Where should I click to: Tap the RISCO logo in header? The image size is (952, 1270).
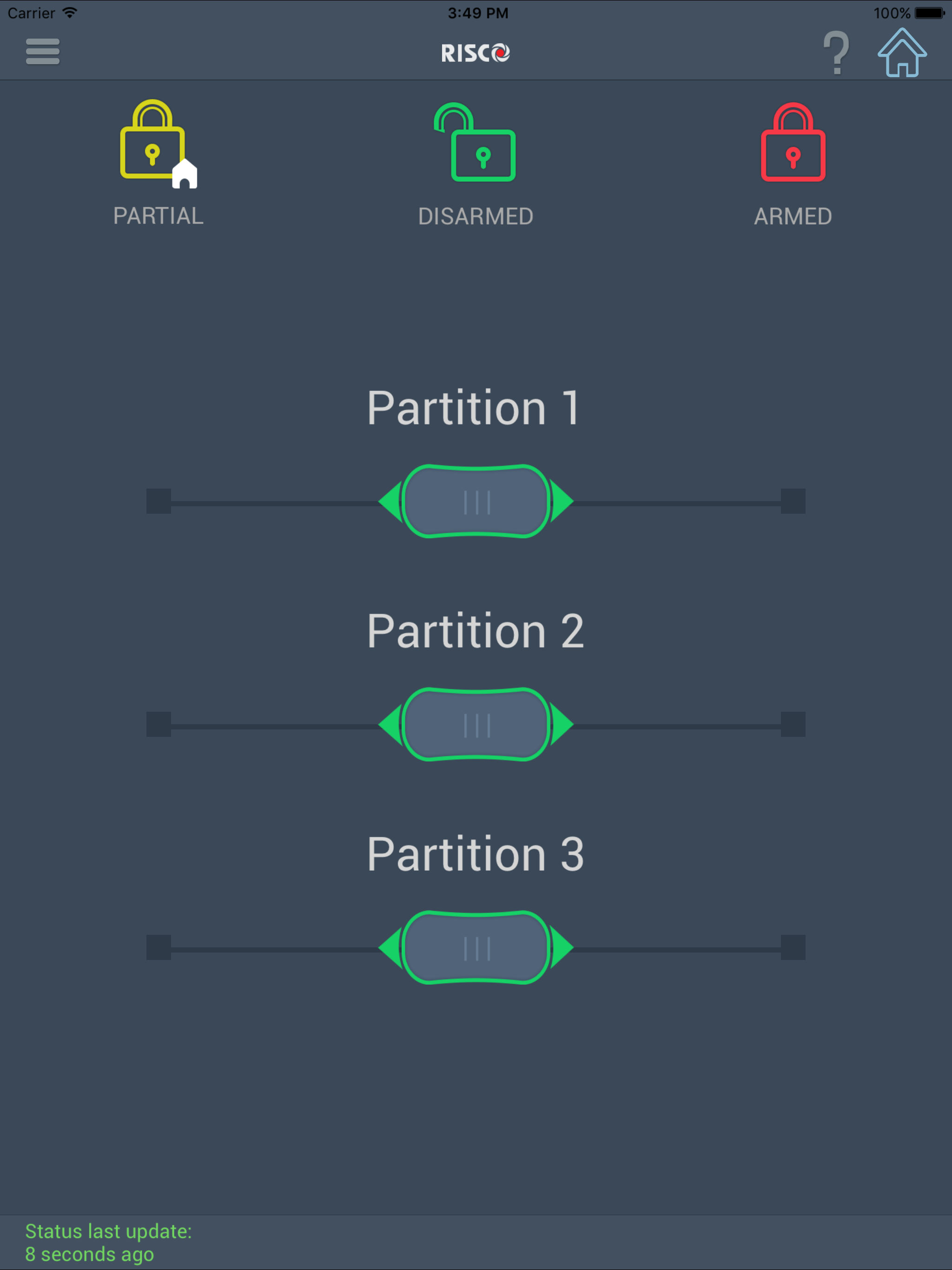tap(476, 53)
